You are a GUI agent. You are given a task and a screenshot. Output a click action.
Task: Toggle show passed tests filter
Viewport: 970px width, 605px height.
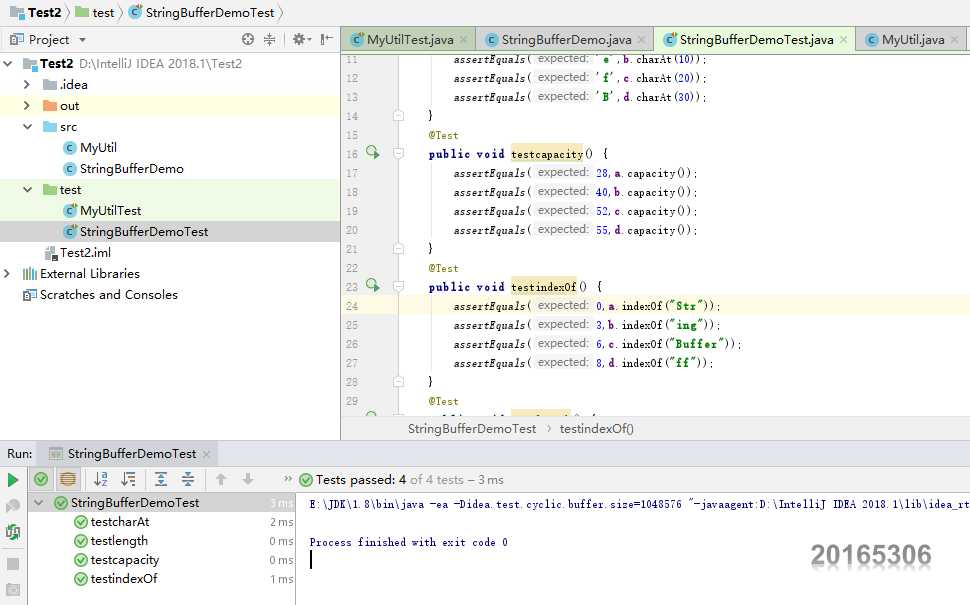41,480
